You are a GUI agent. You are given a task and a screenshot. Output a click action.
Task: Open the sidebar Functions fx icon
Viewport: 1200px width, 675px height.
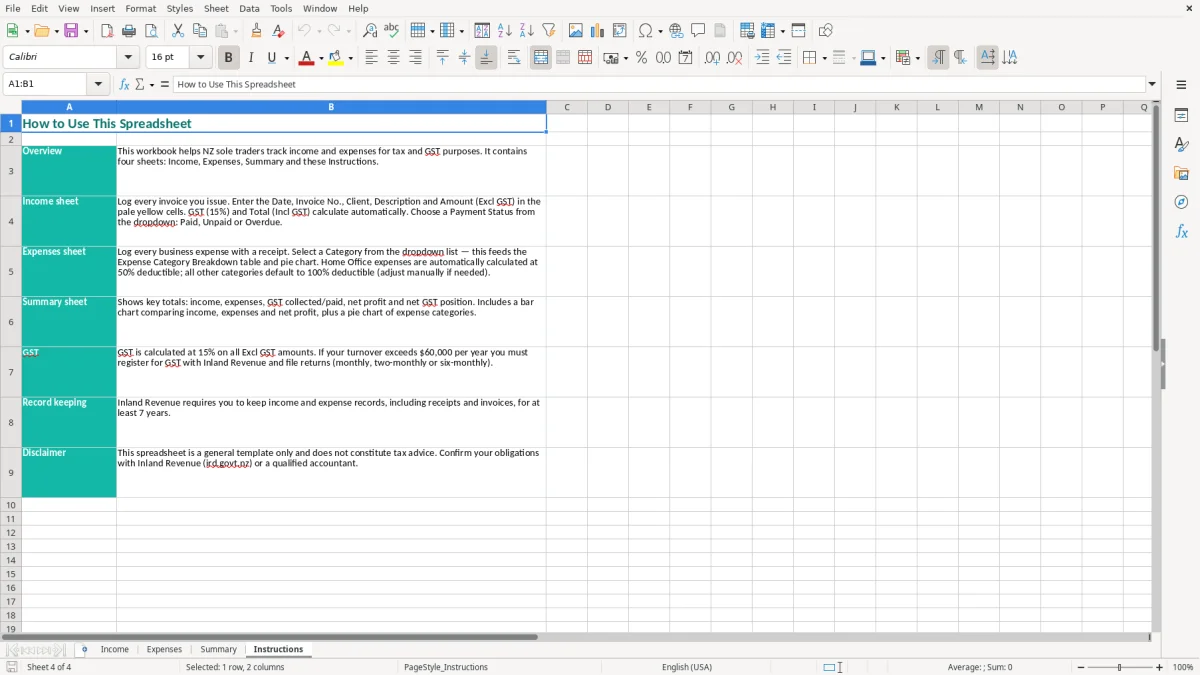point(1181,231)
